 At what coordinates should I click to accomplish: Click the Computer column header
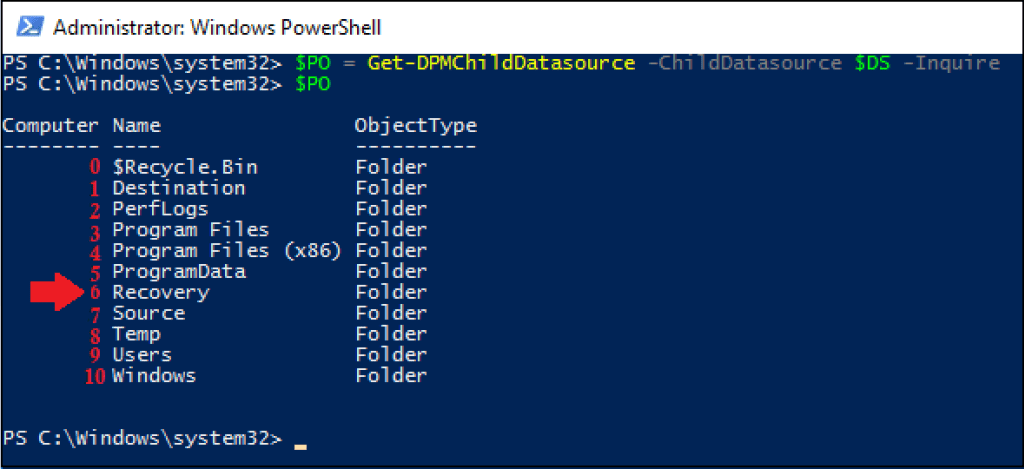50,125
